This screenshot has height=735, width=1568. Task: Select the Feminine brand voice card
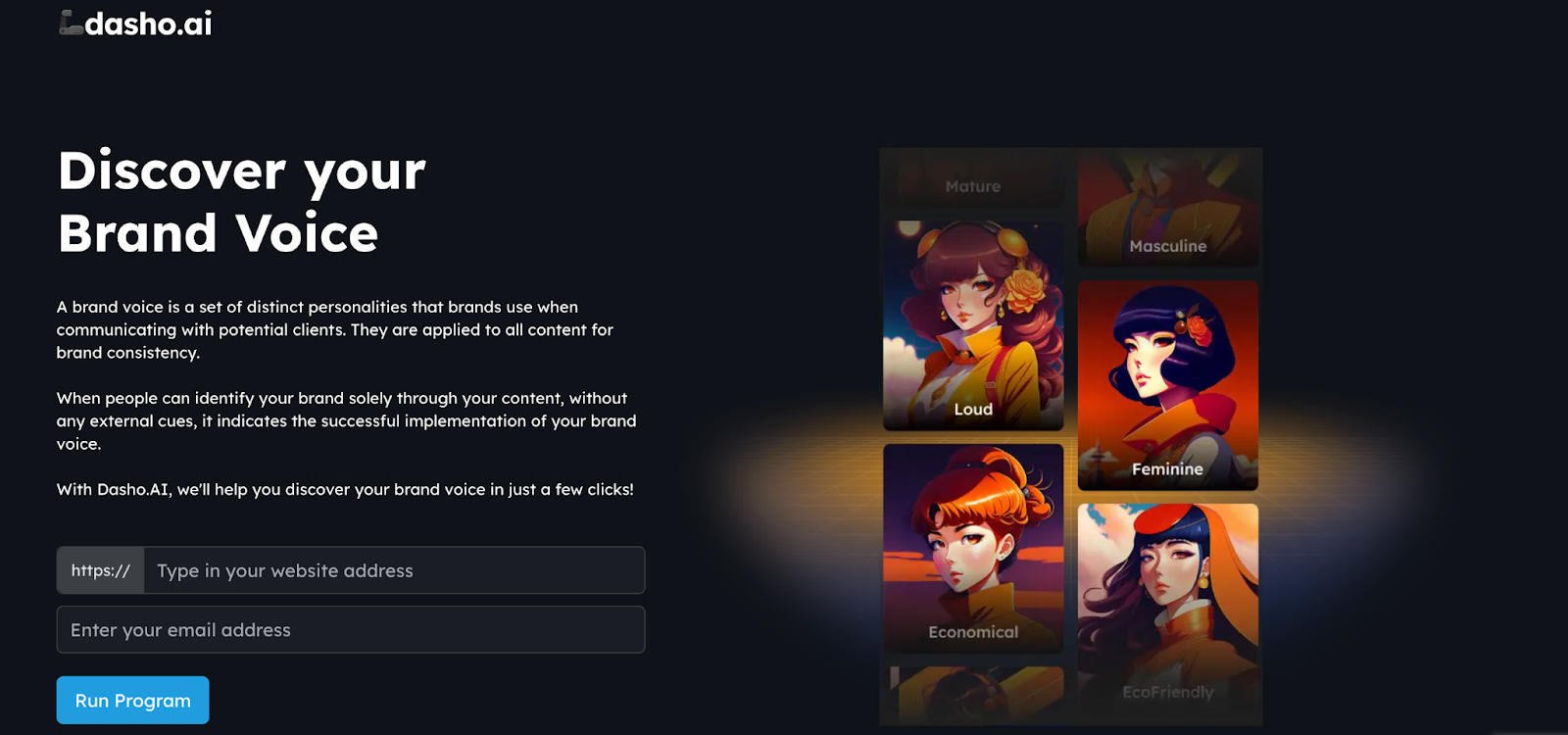click(1167, 385)
